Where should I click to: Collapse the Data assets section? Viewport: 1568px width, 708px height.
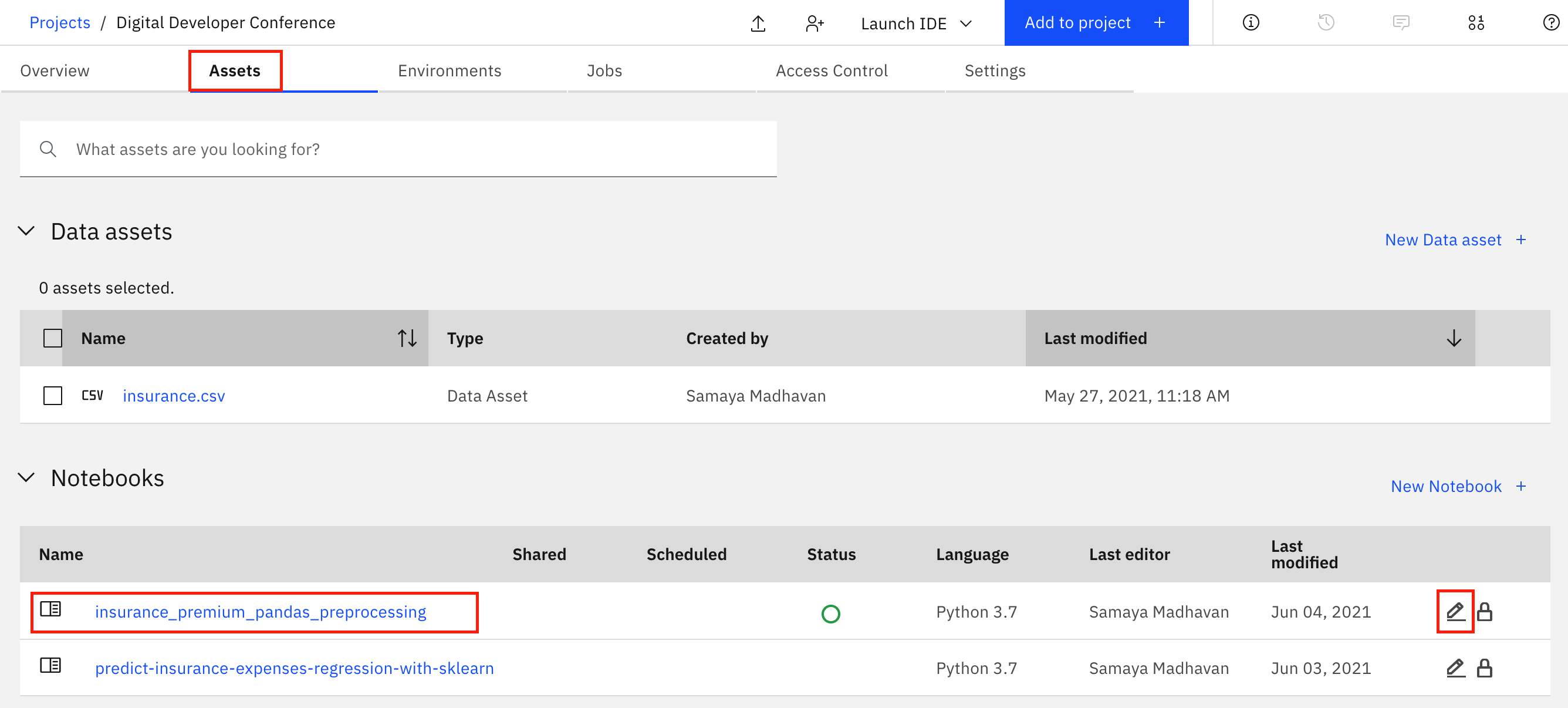(x=26, y=231)
